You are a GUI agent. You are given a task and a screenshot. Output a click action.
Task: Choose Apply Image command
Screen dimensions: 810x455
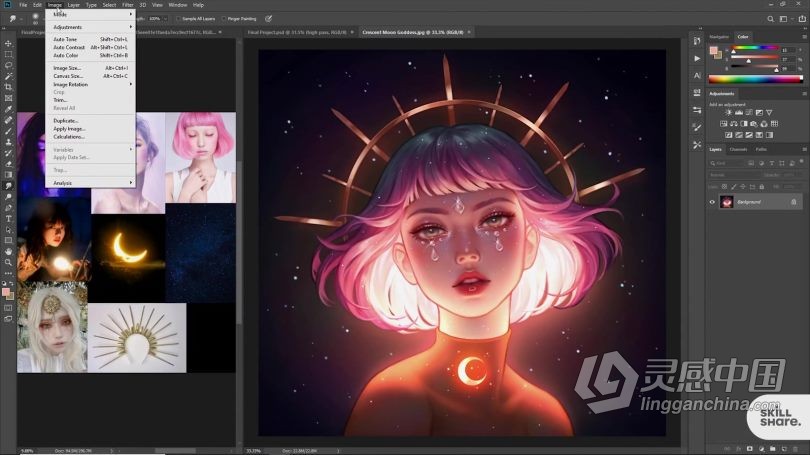tap(90, 129)
